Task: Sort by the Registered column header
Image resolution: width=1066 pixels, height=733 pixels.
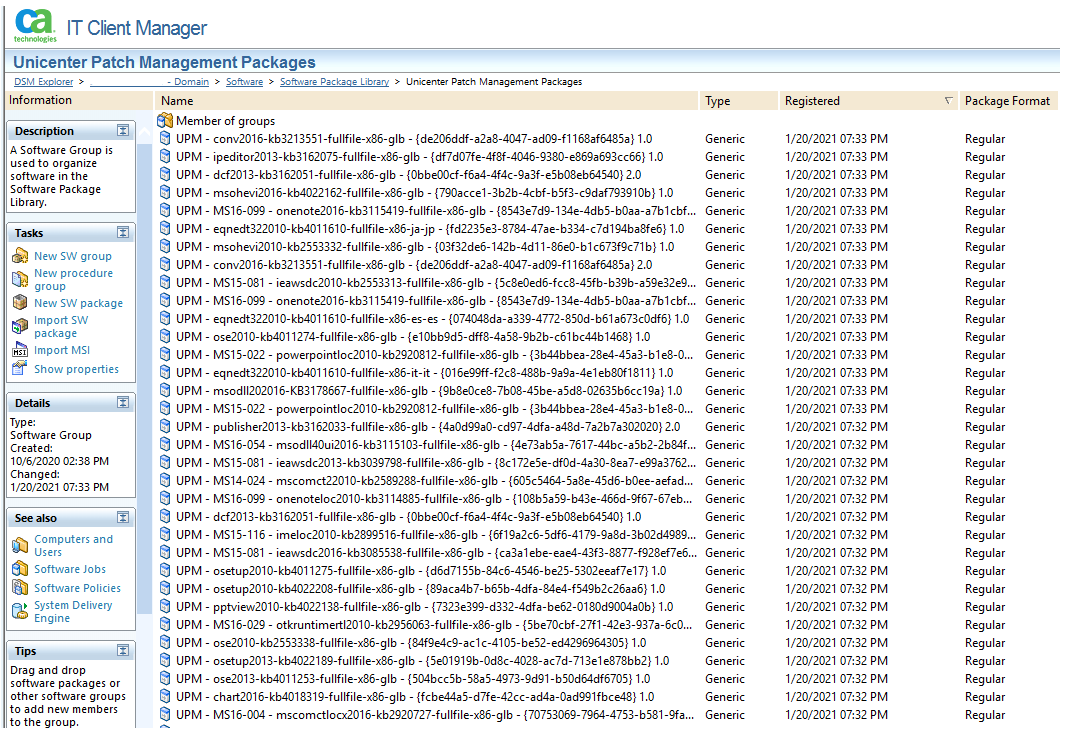Action: coord(869,101)
